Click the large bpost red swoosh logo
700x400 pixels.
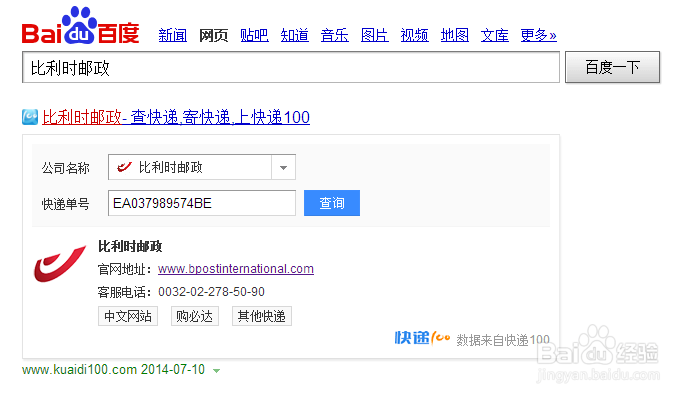(59, 263)
